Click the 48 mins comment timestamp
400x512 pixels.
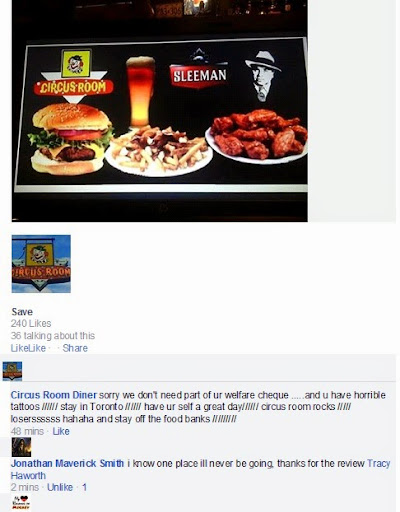[27, 431]
